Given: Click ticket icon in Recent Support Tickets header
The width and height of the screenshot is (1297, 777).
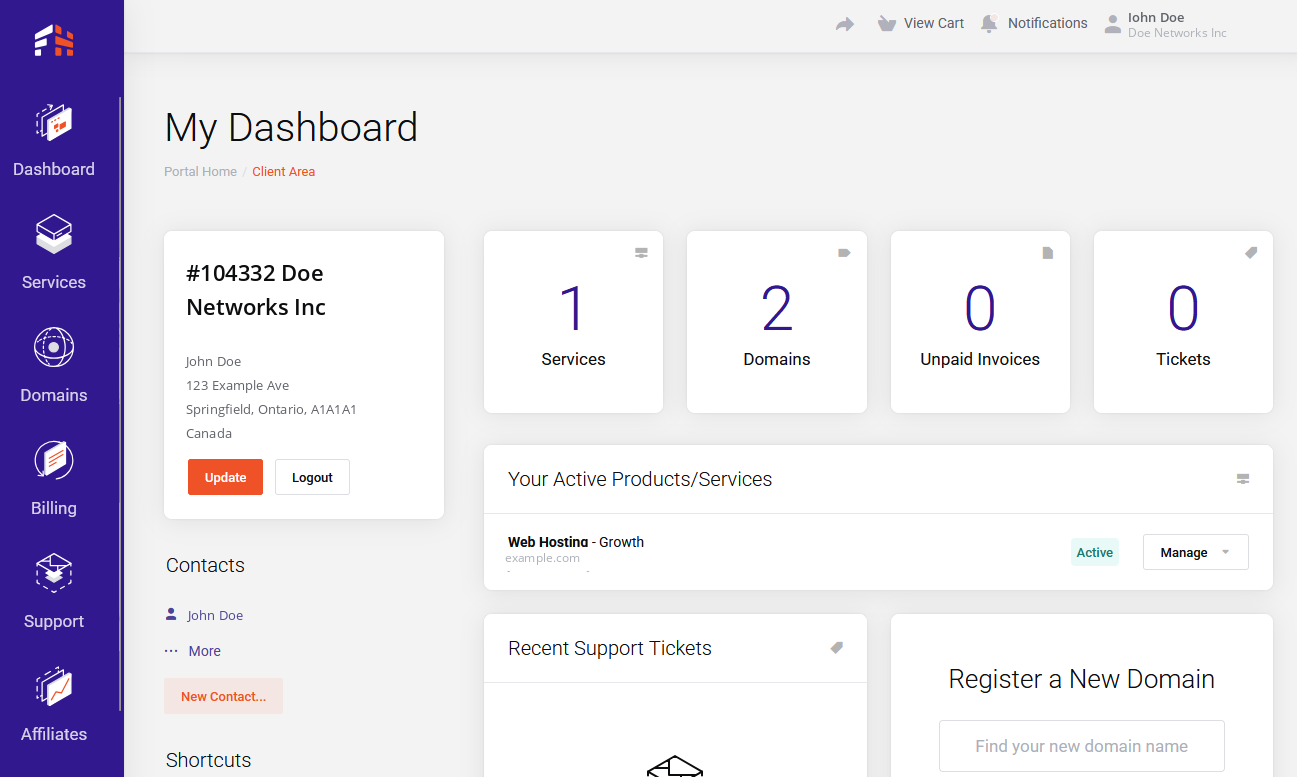Looking at the screenshot, I should 837,648.
